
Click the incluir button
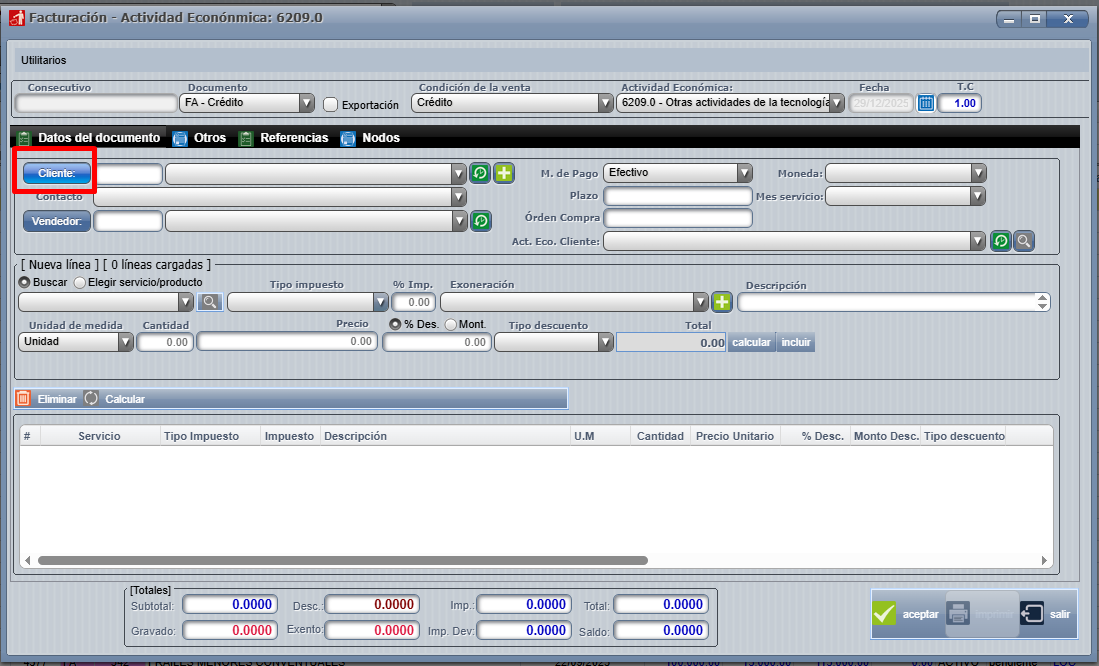796,342
